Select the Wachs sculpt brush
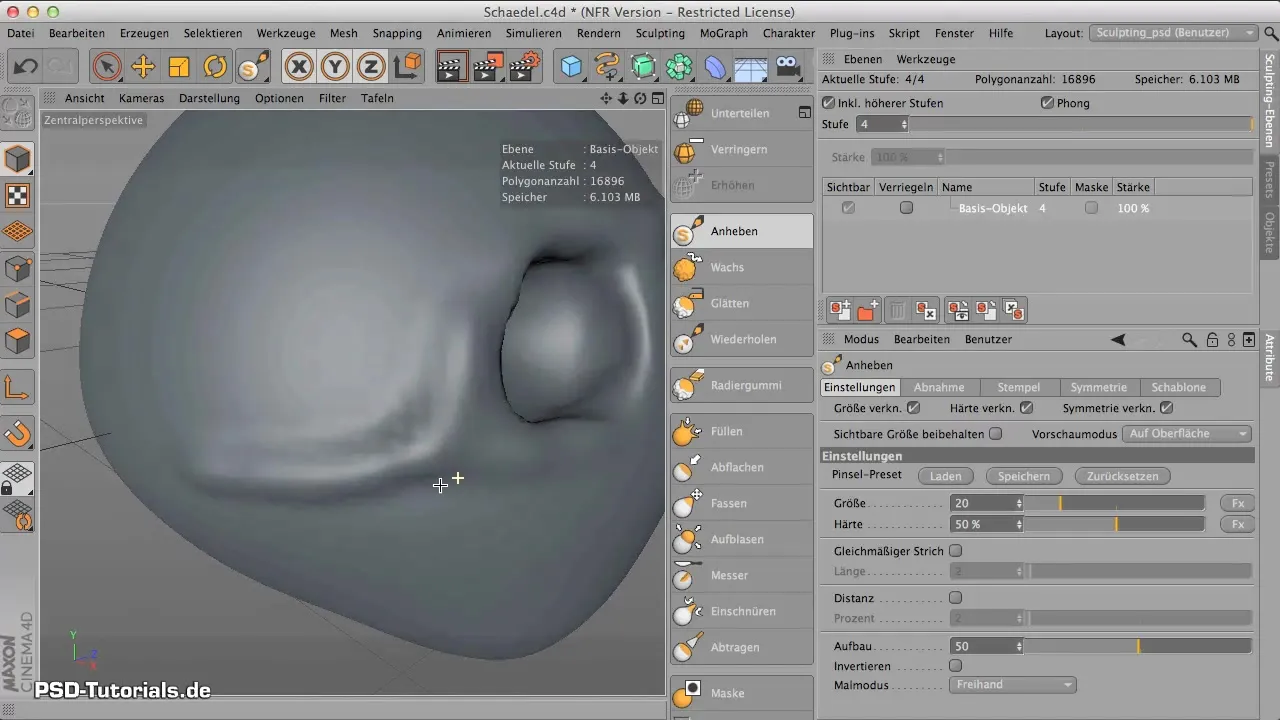Image resolution: width=1280 pixels, height=720 pixels. (742, 267)
